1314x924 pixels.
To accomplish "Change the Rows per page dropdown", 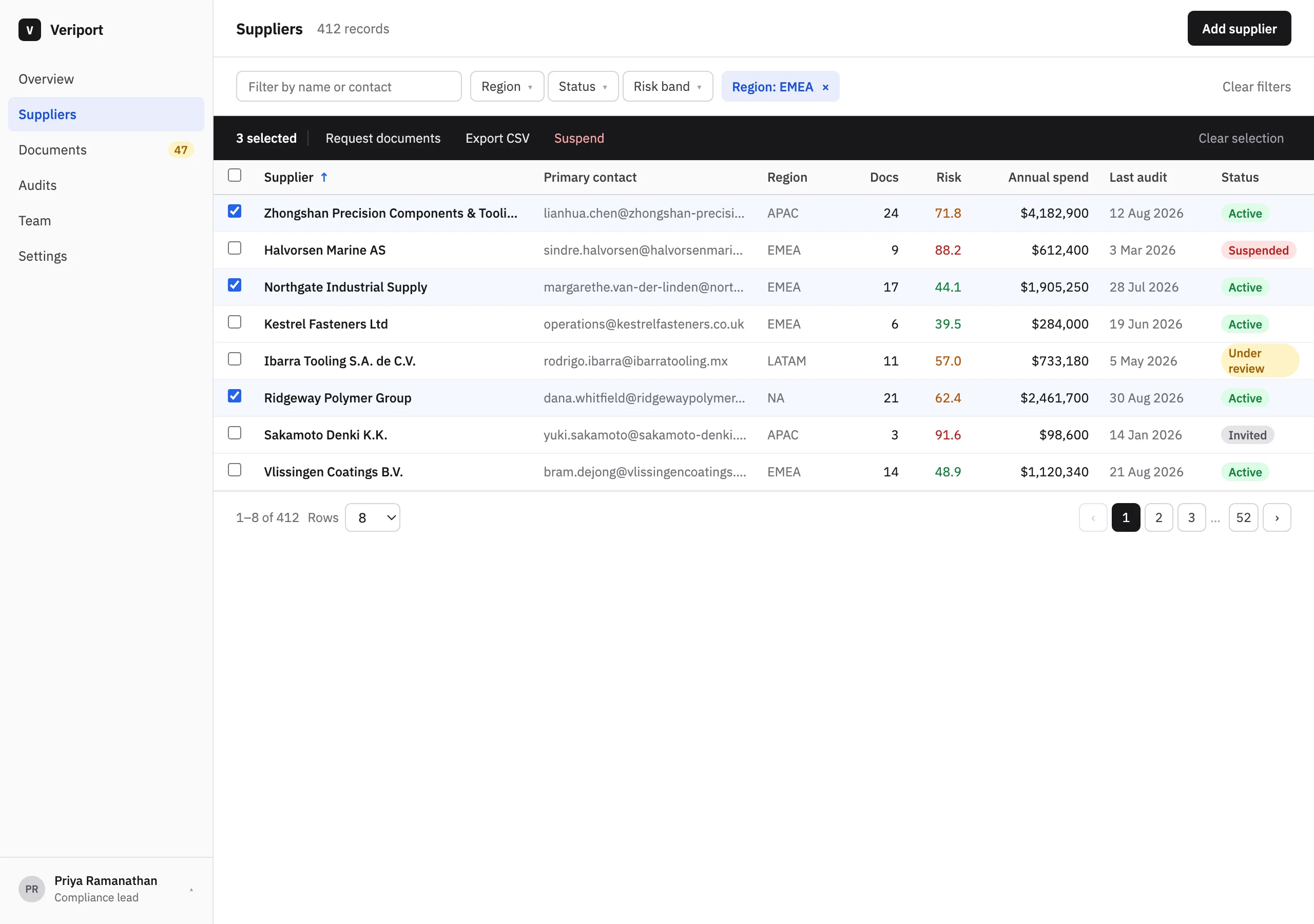I will click(373, 517).
